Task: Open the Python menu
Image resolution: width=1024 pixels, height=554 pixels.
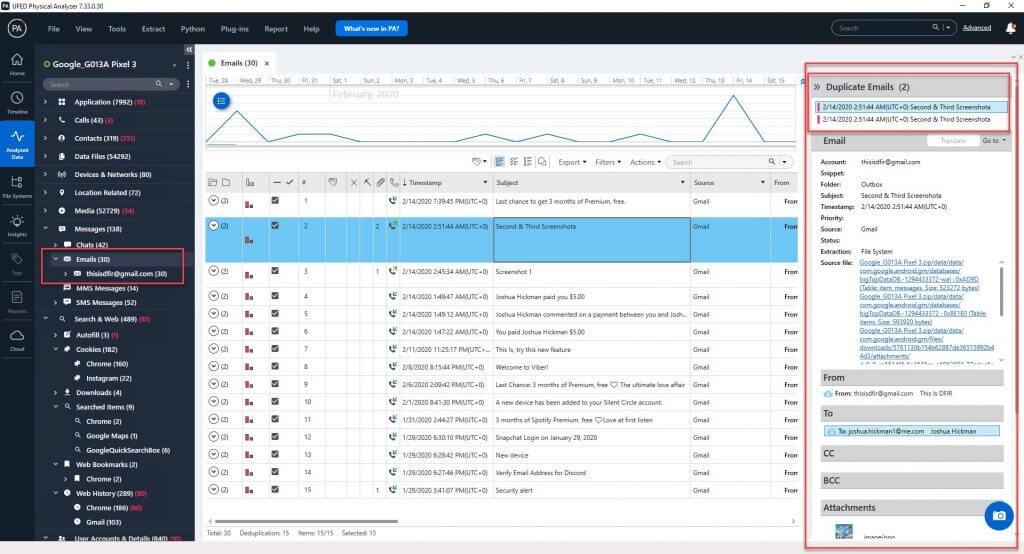Action: pos(193,29)
